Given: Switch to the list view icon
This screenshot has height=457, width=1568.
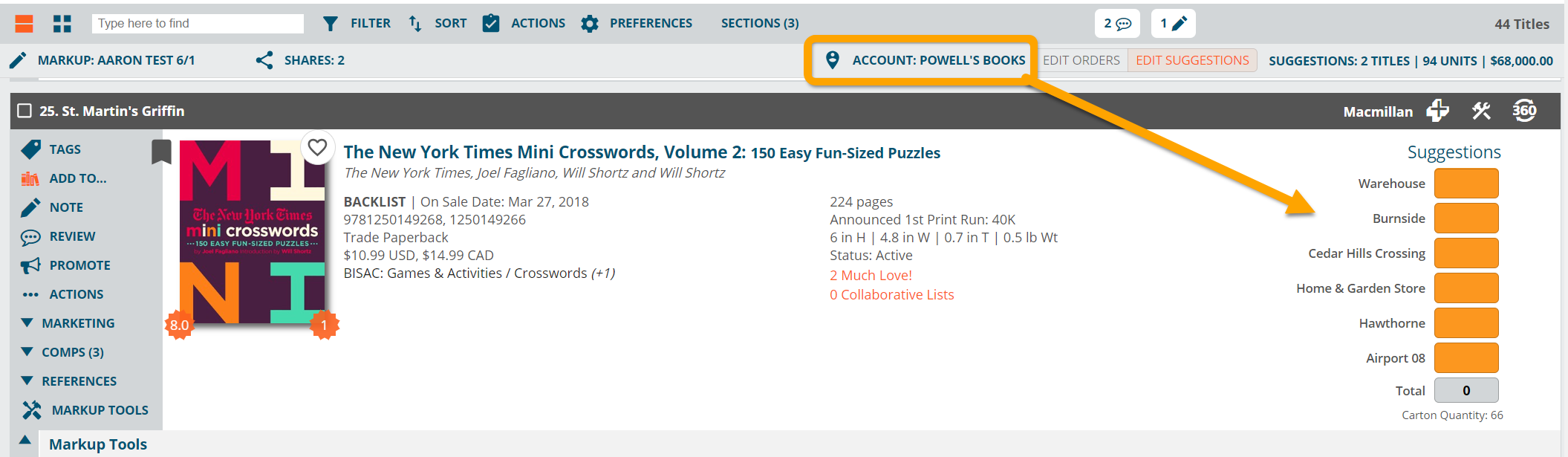Looking at the screenshot, I should (x=24, y=24).
